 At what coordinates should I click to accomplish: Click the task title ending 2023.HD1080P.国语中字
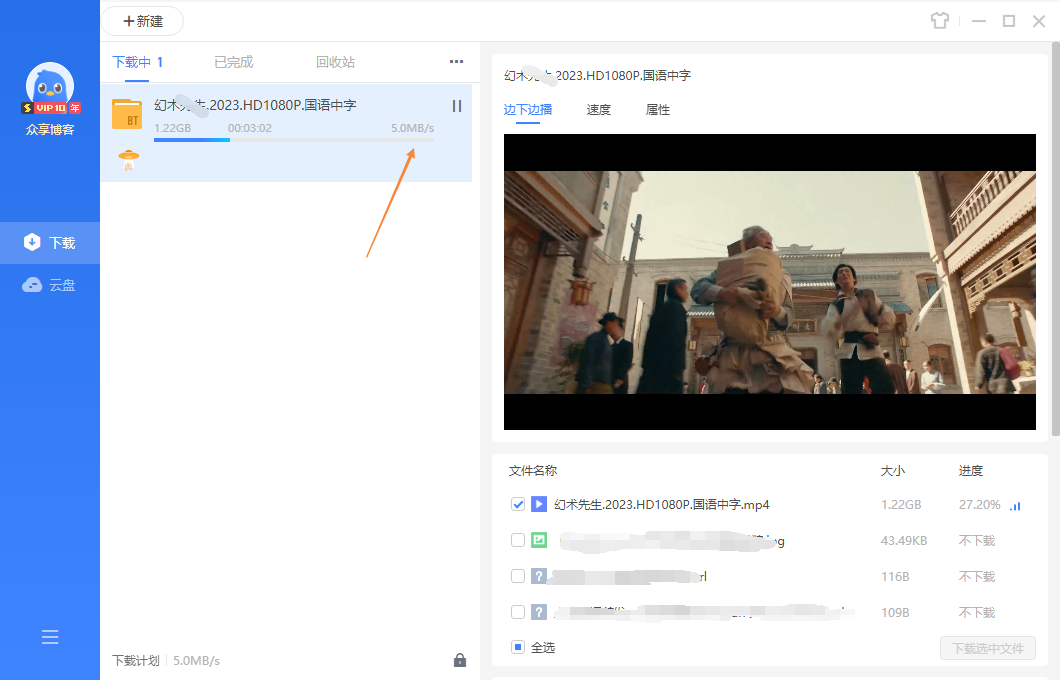click(255, 105)
